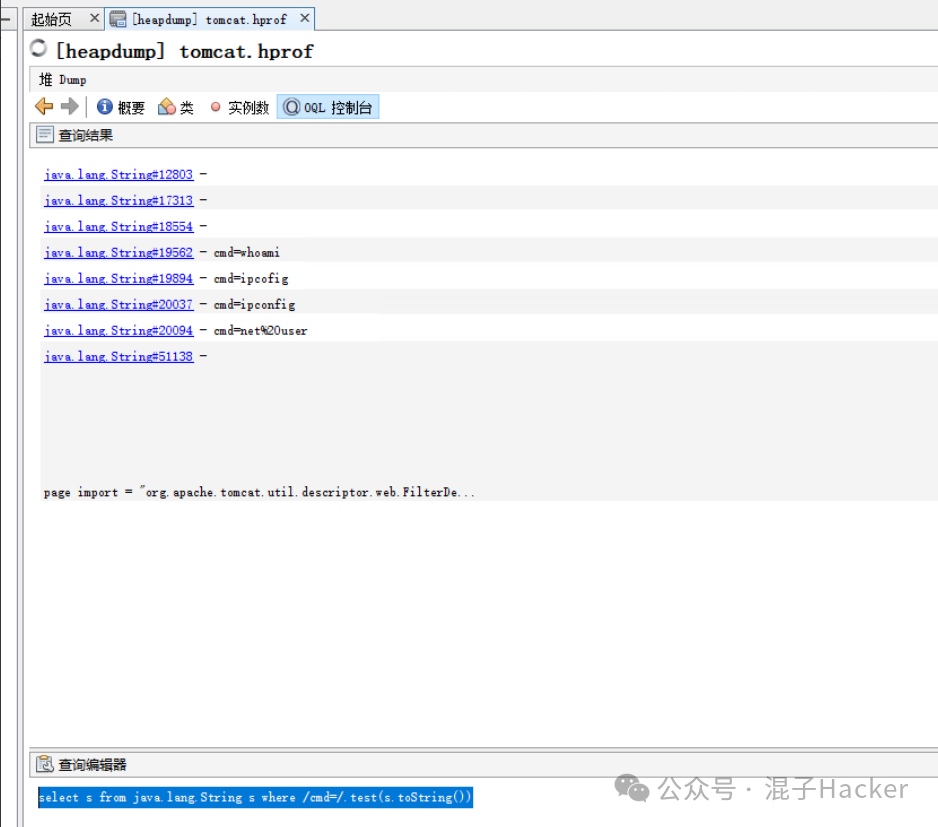This screenshot has width=938, height=827.
Task: Click the [heapdump] tomcat.hprof title heading
Action: tap(184, 51)
